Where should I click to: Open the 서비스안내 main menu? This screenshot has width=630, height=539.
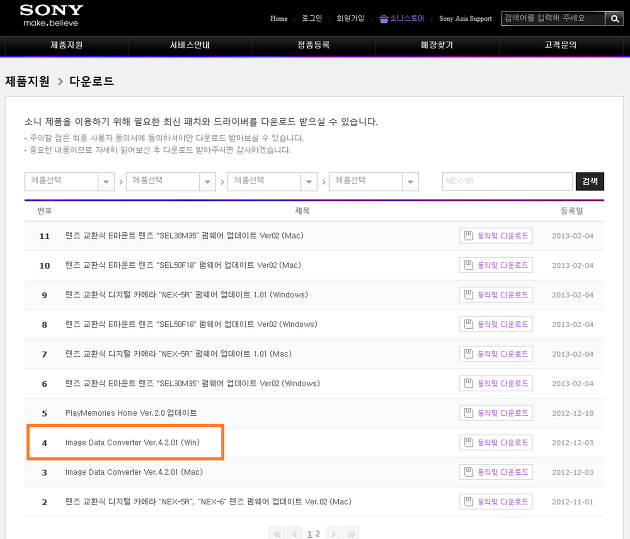coord(190,45)
